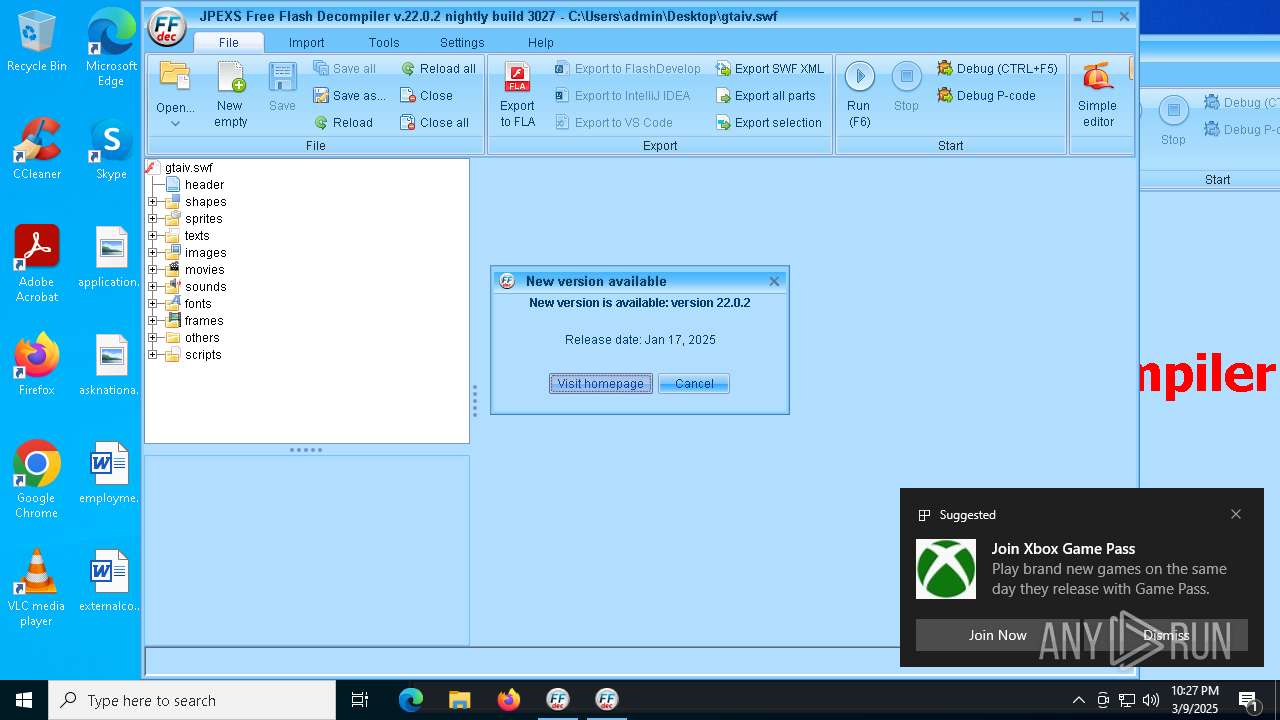Cancel the New version dialog
Image resolution: width=1280 pixels, height=720 pixels.
(x=694, y=384)
